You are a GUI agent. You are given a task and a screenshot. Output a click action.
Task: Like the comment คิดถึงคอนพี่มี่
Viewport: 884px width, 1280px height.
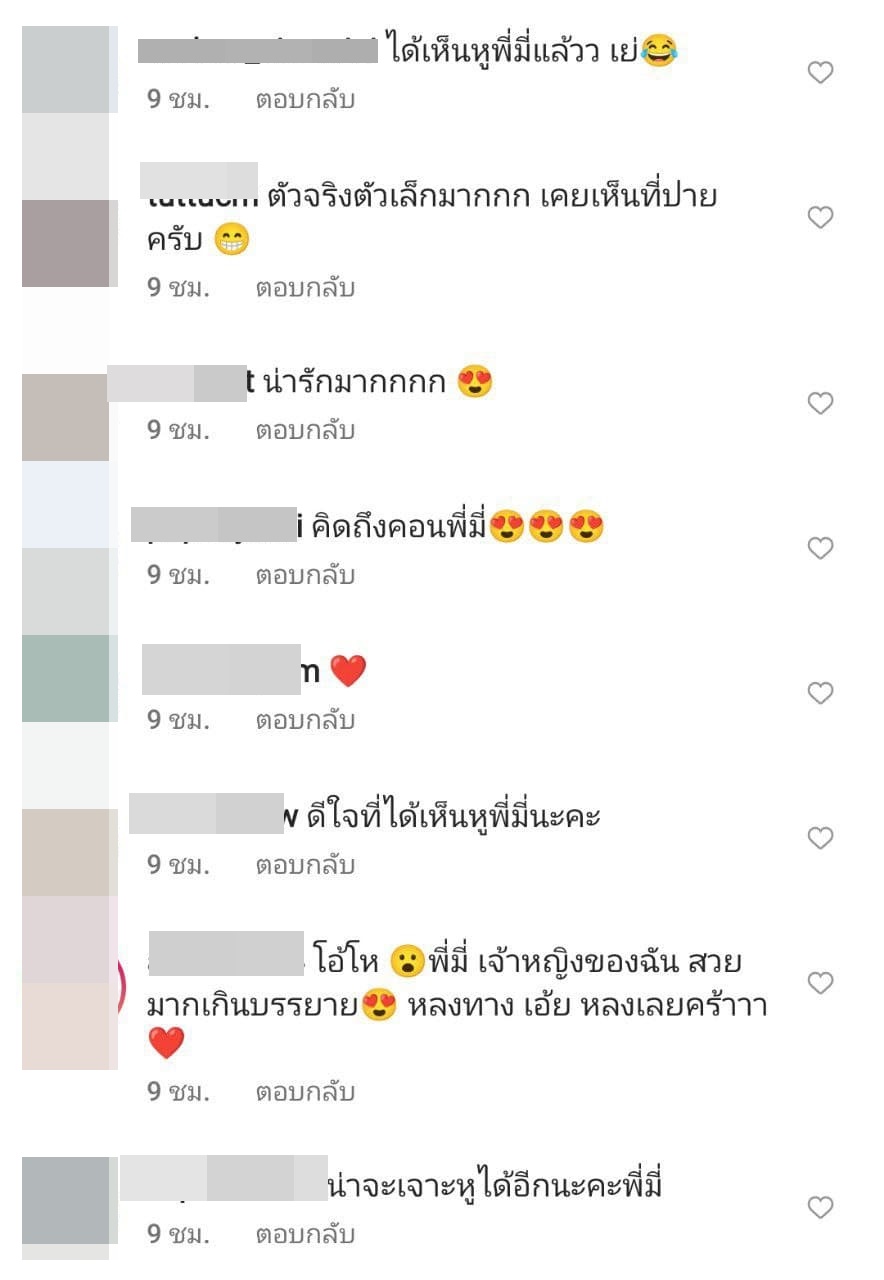coord(820,548)
